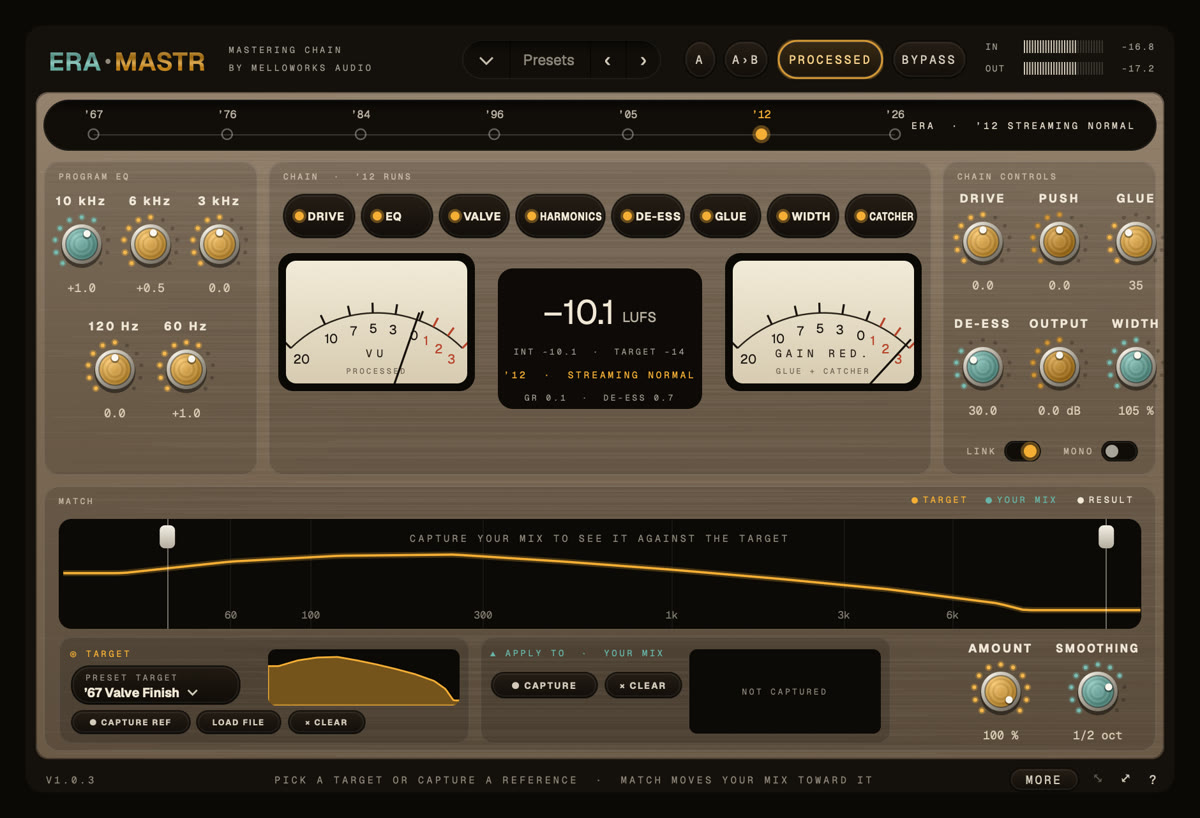Image resolution: width=1200 pixels, height=818 pixels.
Task: Click the bright enlarge-window arrows icon
Action: pyautogui.click(x=1126, y=779)
